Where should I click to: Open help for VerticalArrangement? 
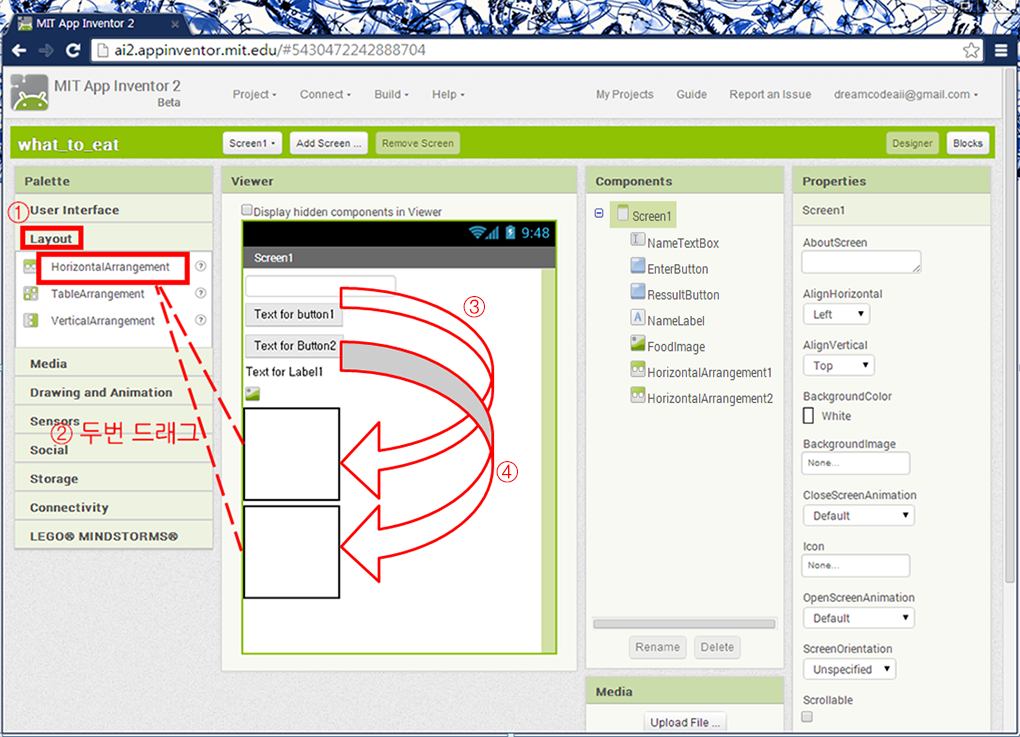(x=201, y=319)
